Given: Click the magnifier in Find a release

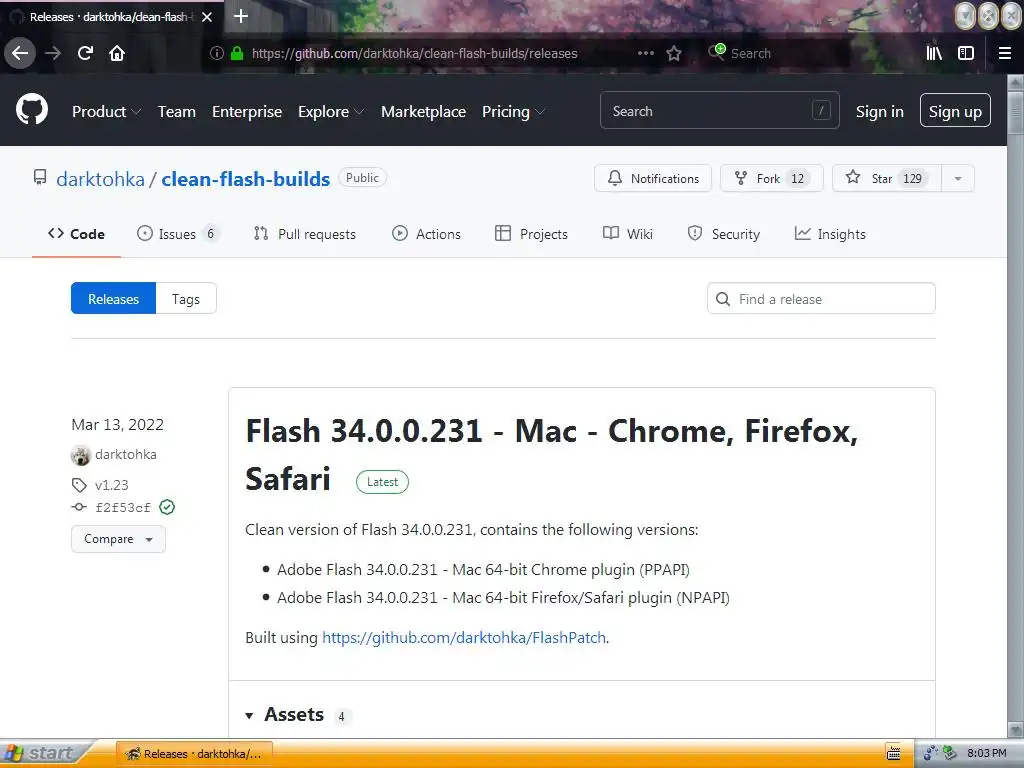Looking at the screenshot, I should coord(723,299).
